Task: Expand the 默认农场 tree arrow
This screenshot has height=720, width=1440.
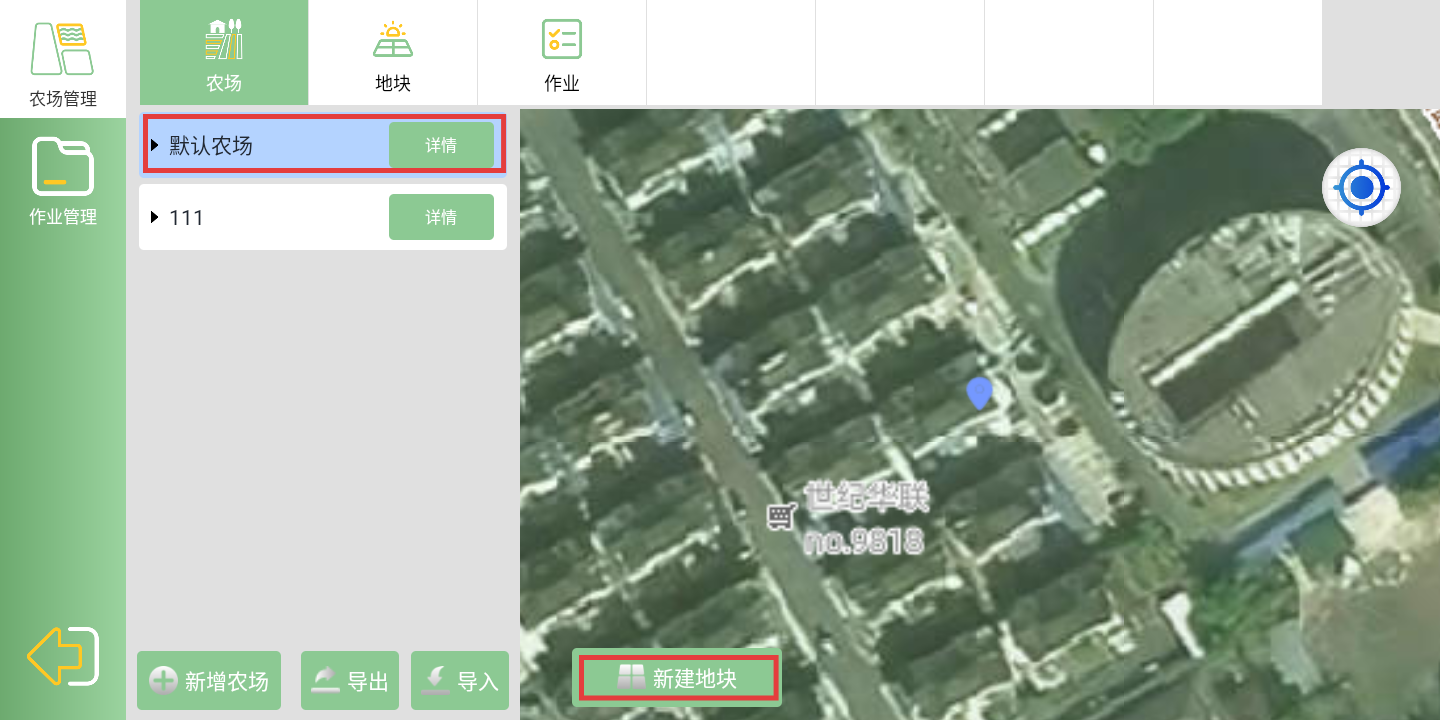Action: pyautogui.click(x=155, y=146)
